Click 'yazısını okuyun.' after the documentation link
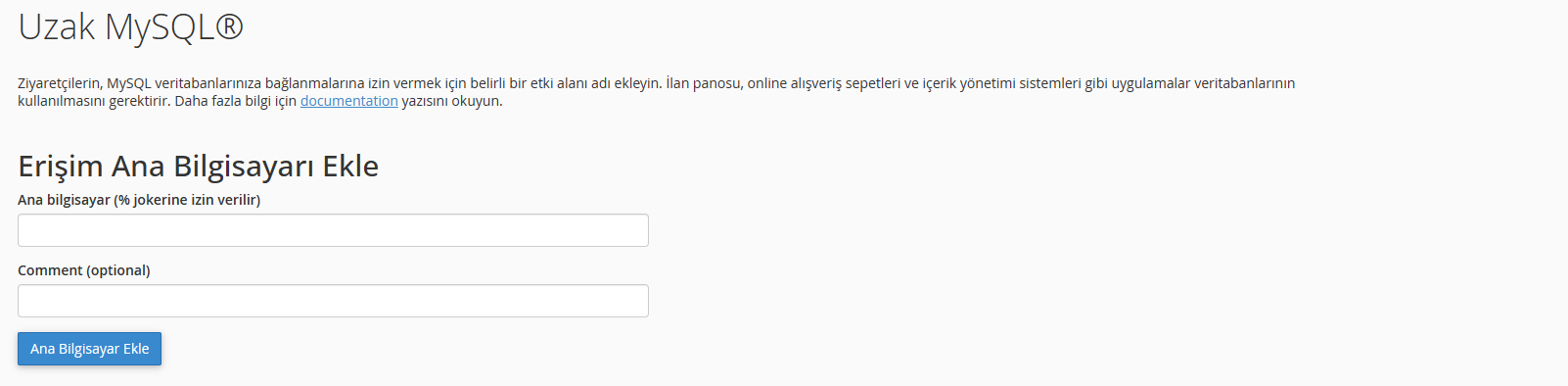Image resolution: width=1568 pixels, height=386 pixels. (452, 101)
